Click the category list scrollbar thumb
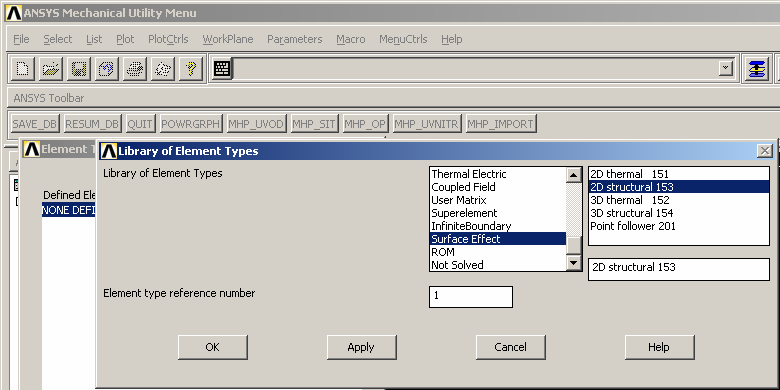This screenshot has height=390, width=780. point(574,246)
